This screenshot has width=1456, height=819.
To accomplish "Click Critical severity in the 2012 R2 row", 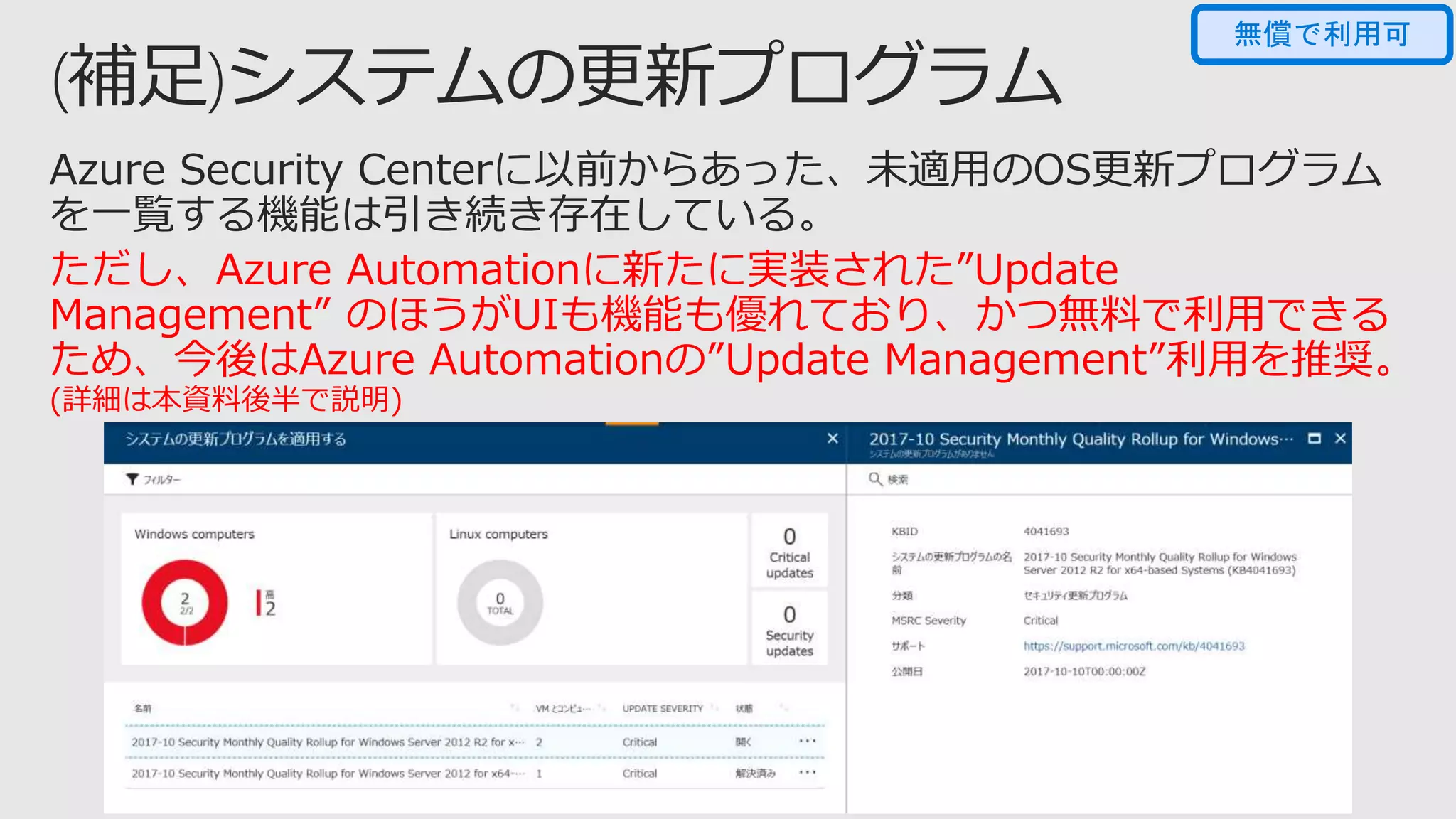I will 639,742.
